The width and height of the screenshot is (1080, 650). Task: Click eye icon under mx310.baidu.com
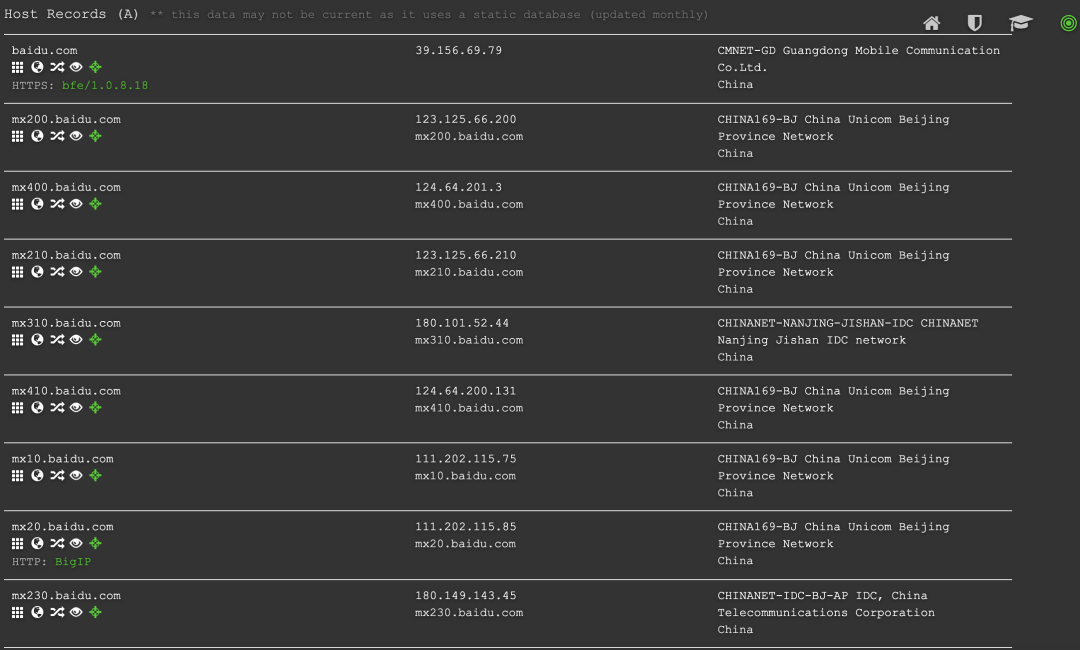(x=76, y=339)
